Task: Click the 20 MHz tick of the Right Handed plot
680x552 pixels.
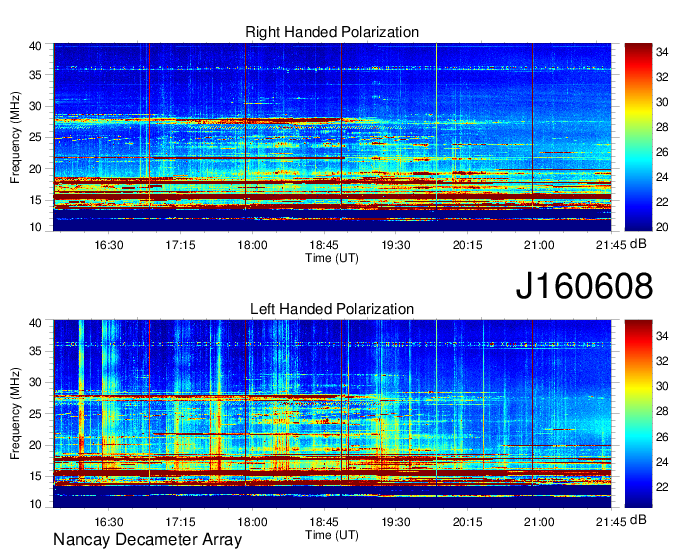Action: click(35, 169)
